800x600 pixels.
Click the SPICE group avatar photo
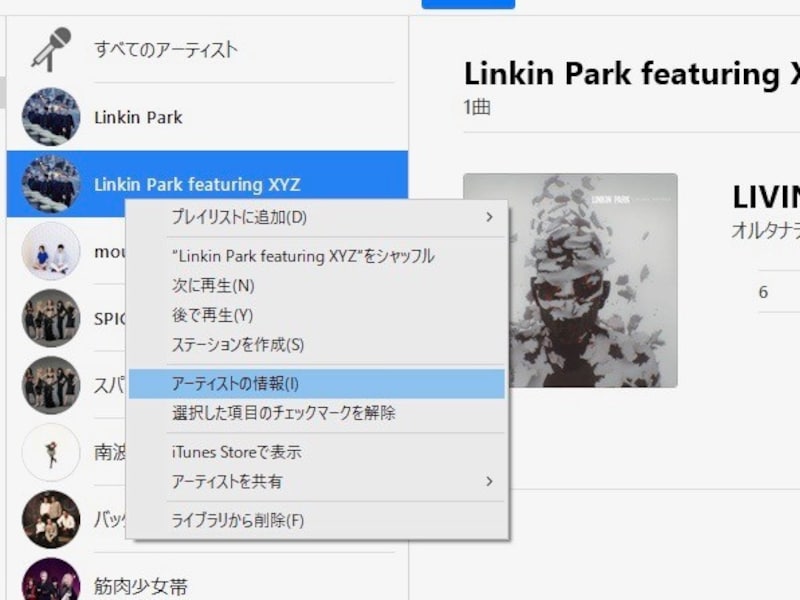click(51, 318)
